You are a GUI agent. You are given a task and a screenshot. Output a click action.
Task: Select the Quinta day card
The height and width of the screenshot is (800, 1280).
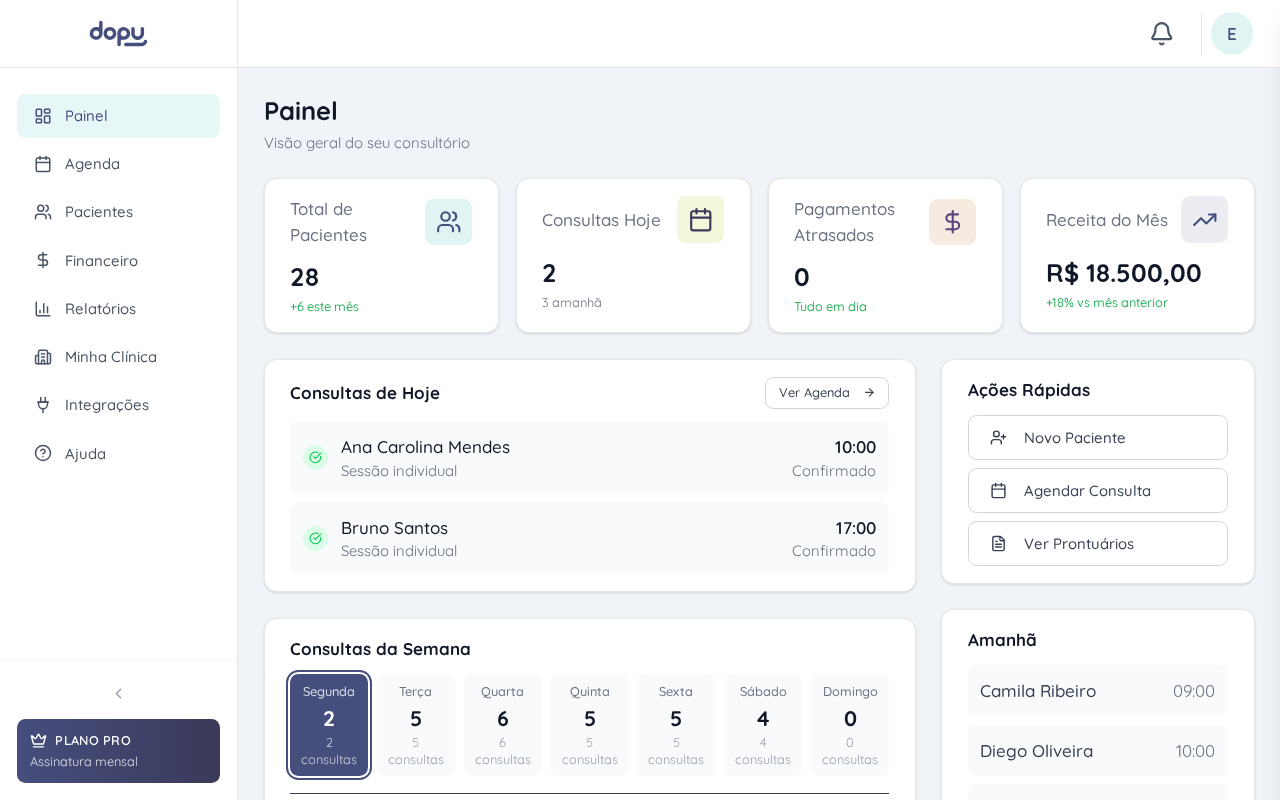pos(590,725)
